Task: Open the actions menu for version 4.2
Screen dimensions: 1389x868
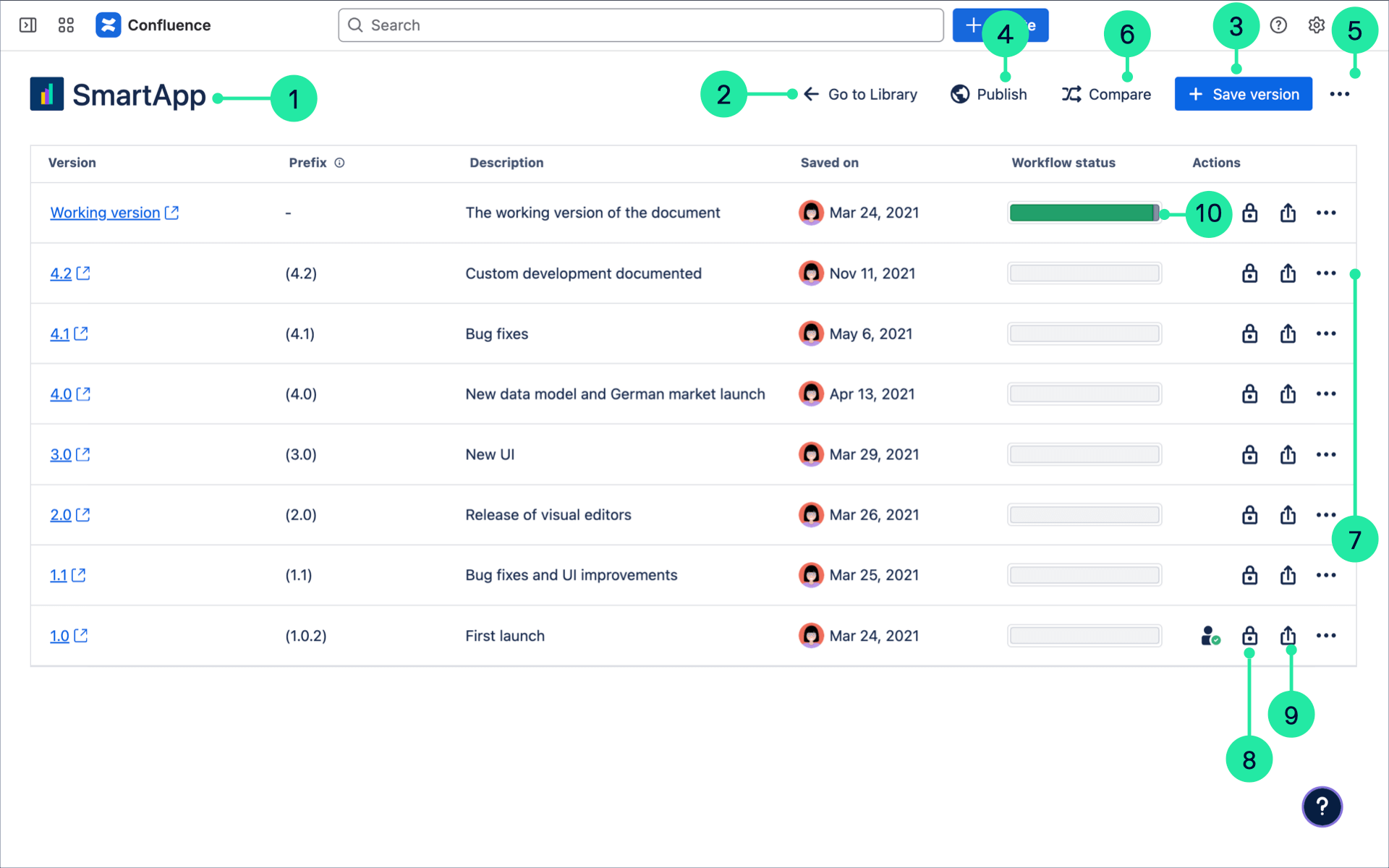Action: click(1327, 273)
